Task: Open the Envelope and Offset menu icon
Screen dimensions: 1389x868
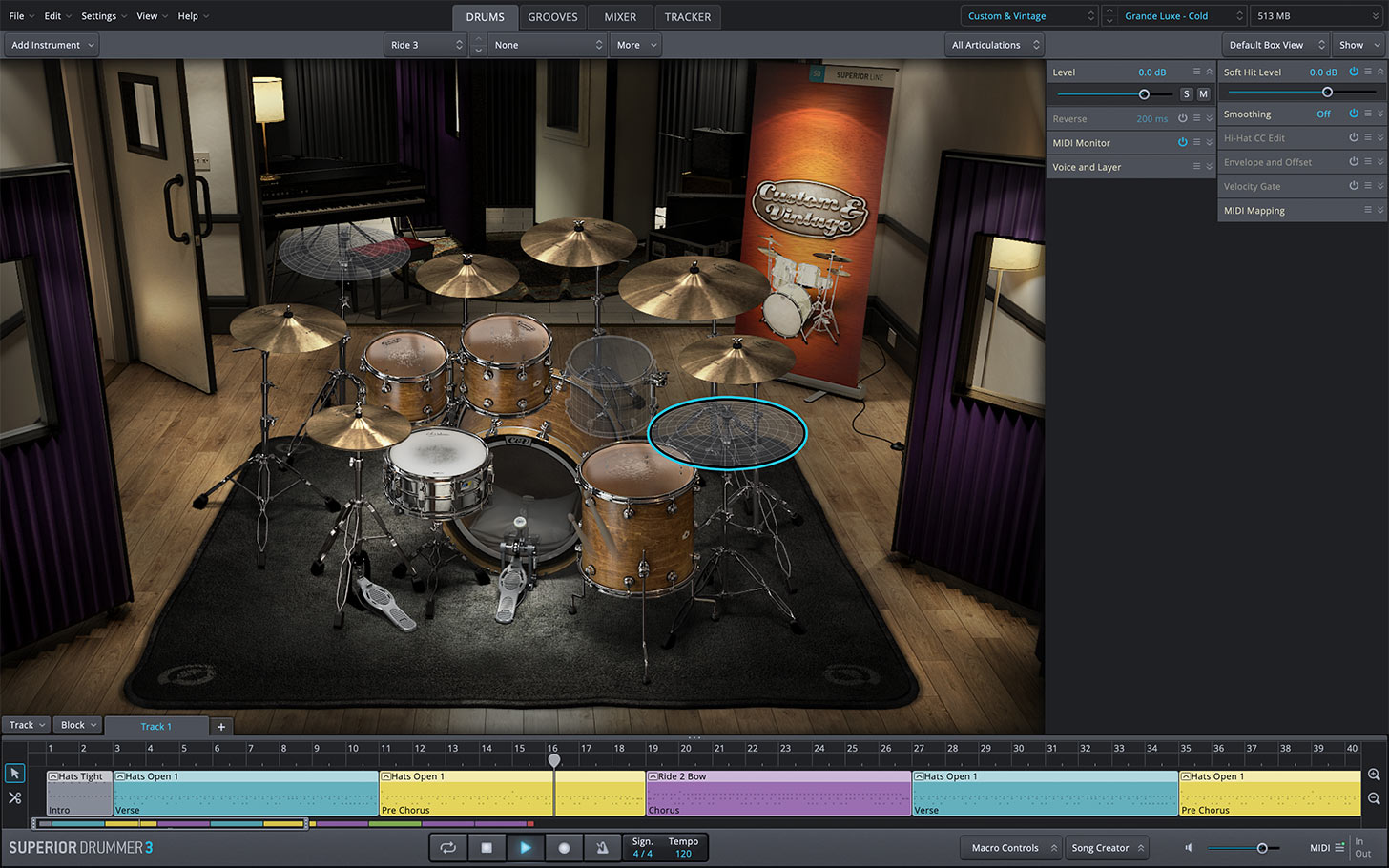Action: [x=1368, y=161]
